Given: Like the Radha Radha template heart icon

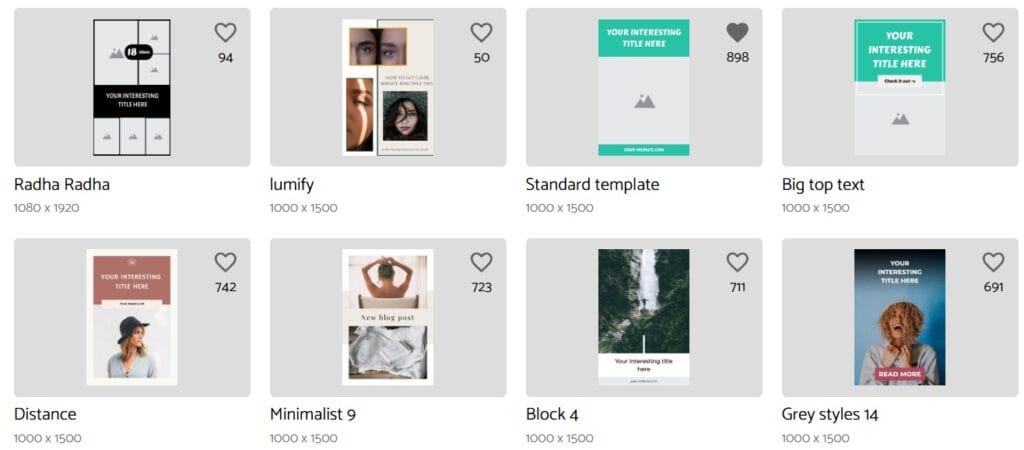Looking at the screenshot, I should point(225,33).
